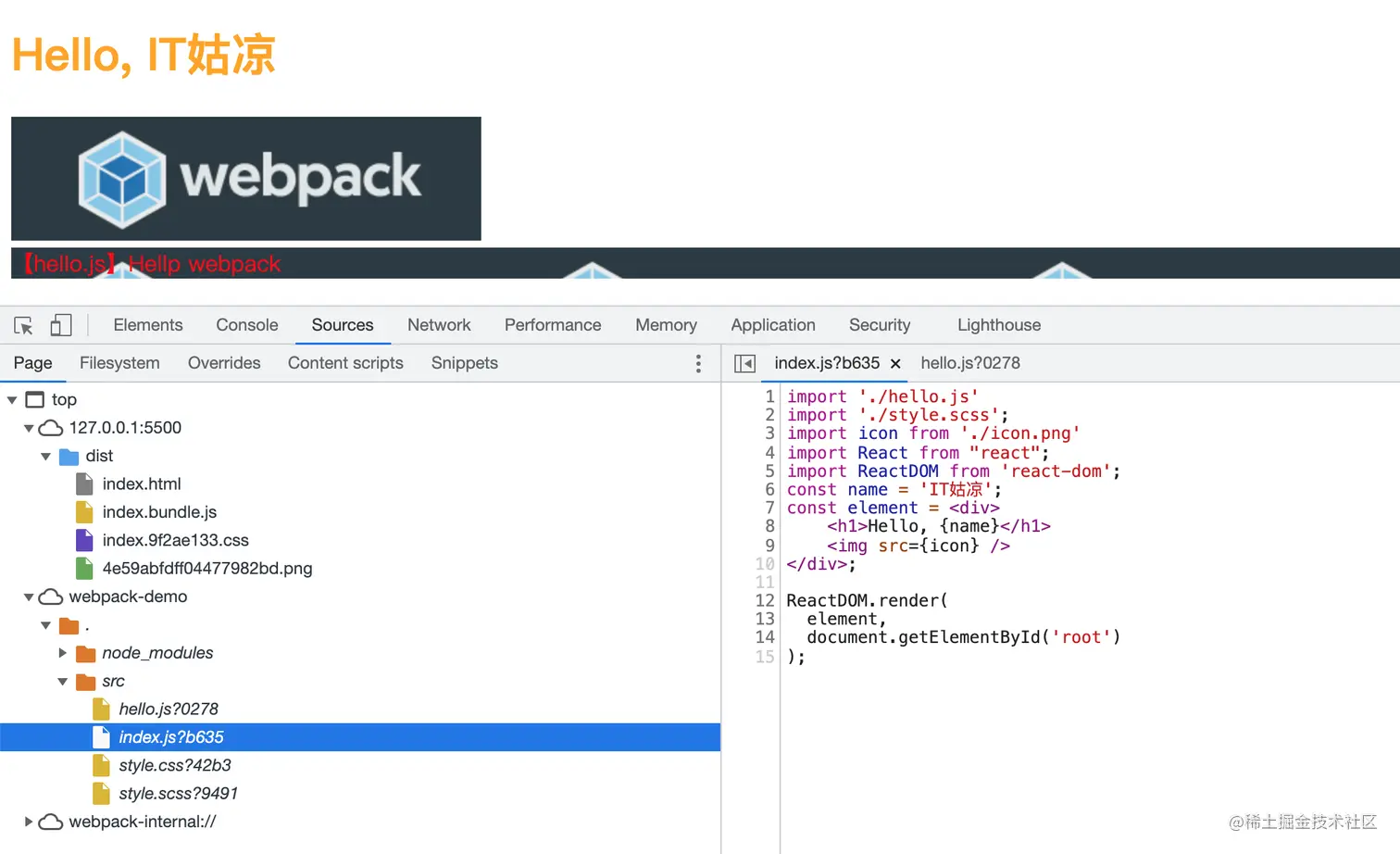
Task: Collapse the webpack-demo tree node
Action: click(x=29, y=597)
